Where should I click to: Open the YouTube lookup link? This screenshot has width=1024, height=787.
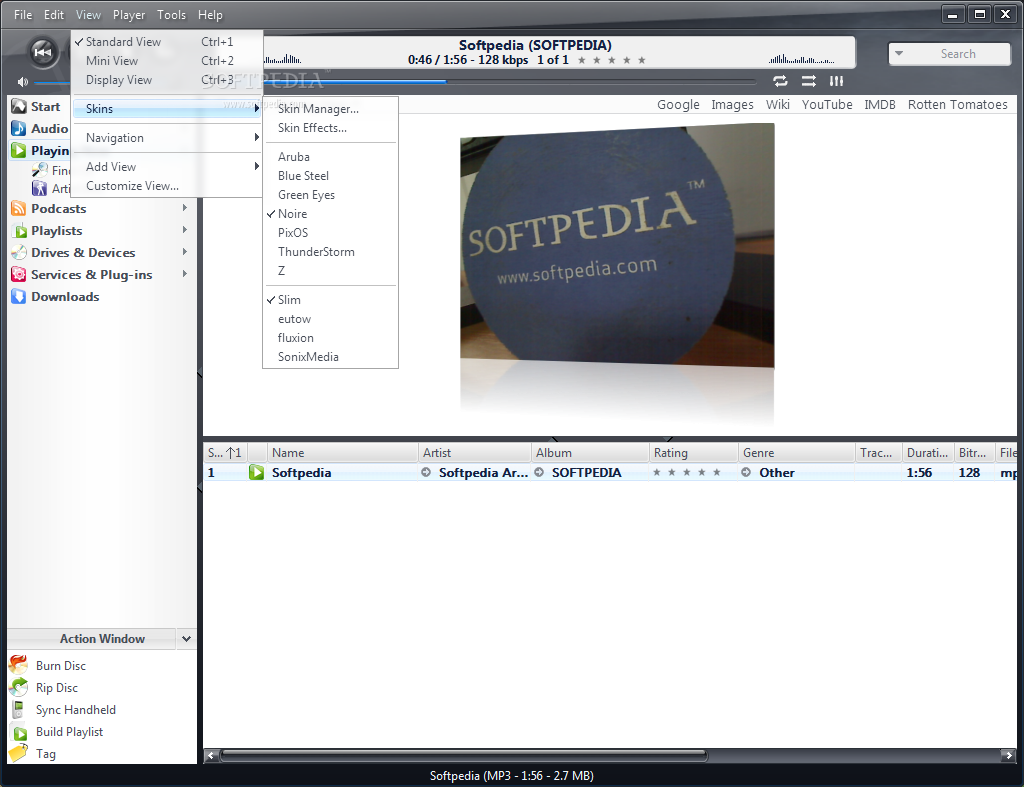click(827, 104)
